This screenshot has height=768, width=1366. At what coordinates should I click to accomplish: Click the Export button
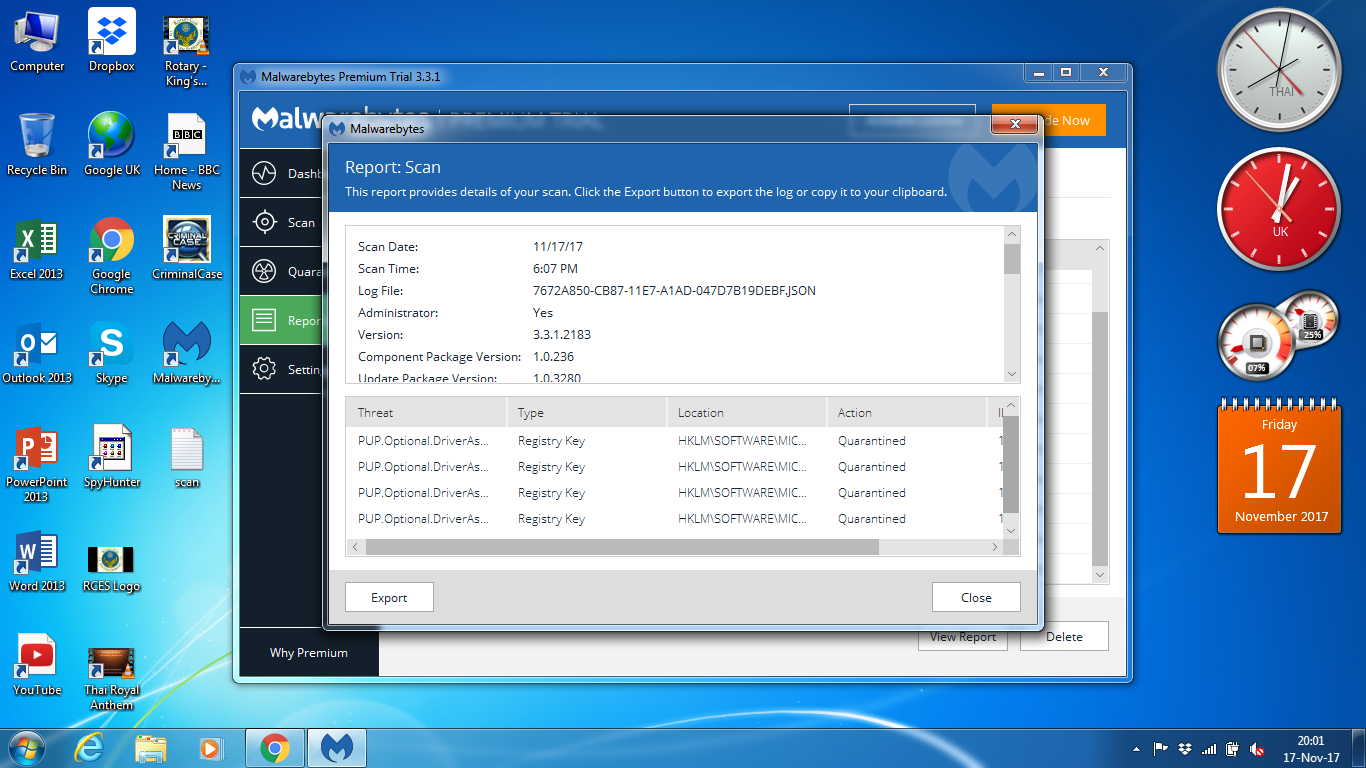pyautogui.click(x=389, y=597)
